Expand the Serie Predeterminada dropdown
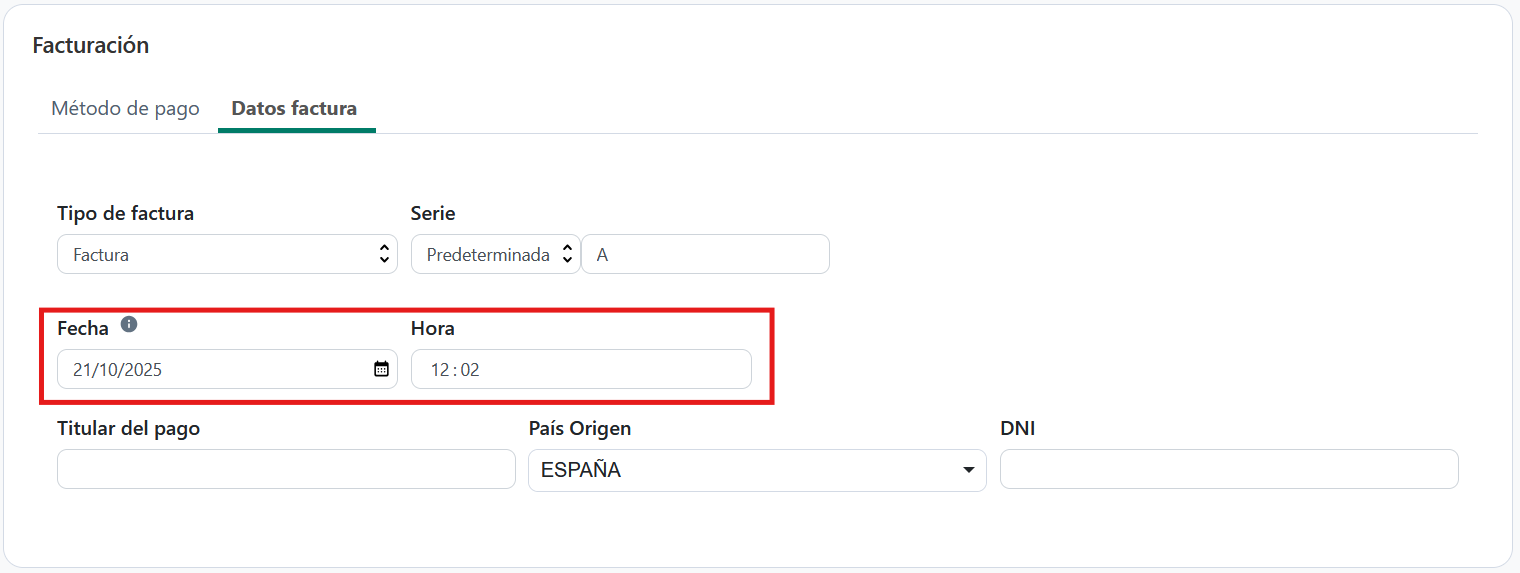1520x573 pixels. tap(488, 254)
